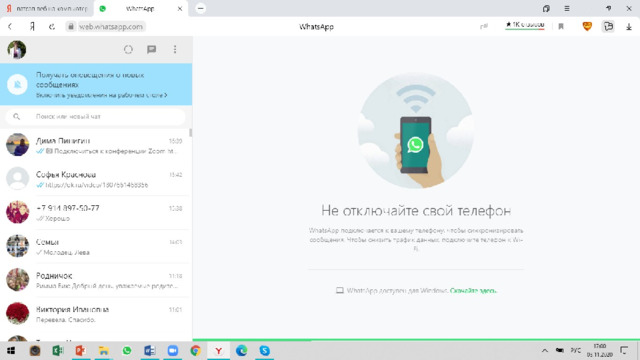Image resolution: width=640 pixels, height=360 pixels.
Task: Click the web.whatsapp.com address field
Action: pyautogui.click(x=111, y=27)
